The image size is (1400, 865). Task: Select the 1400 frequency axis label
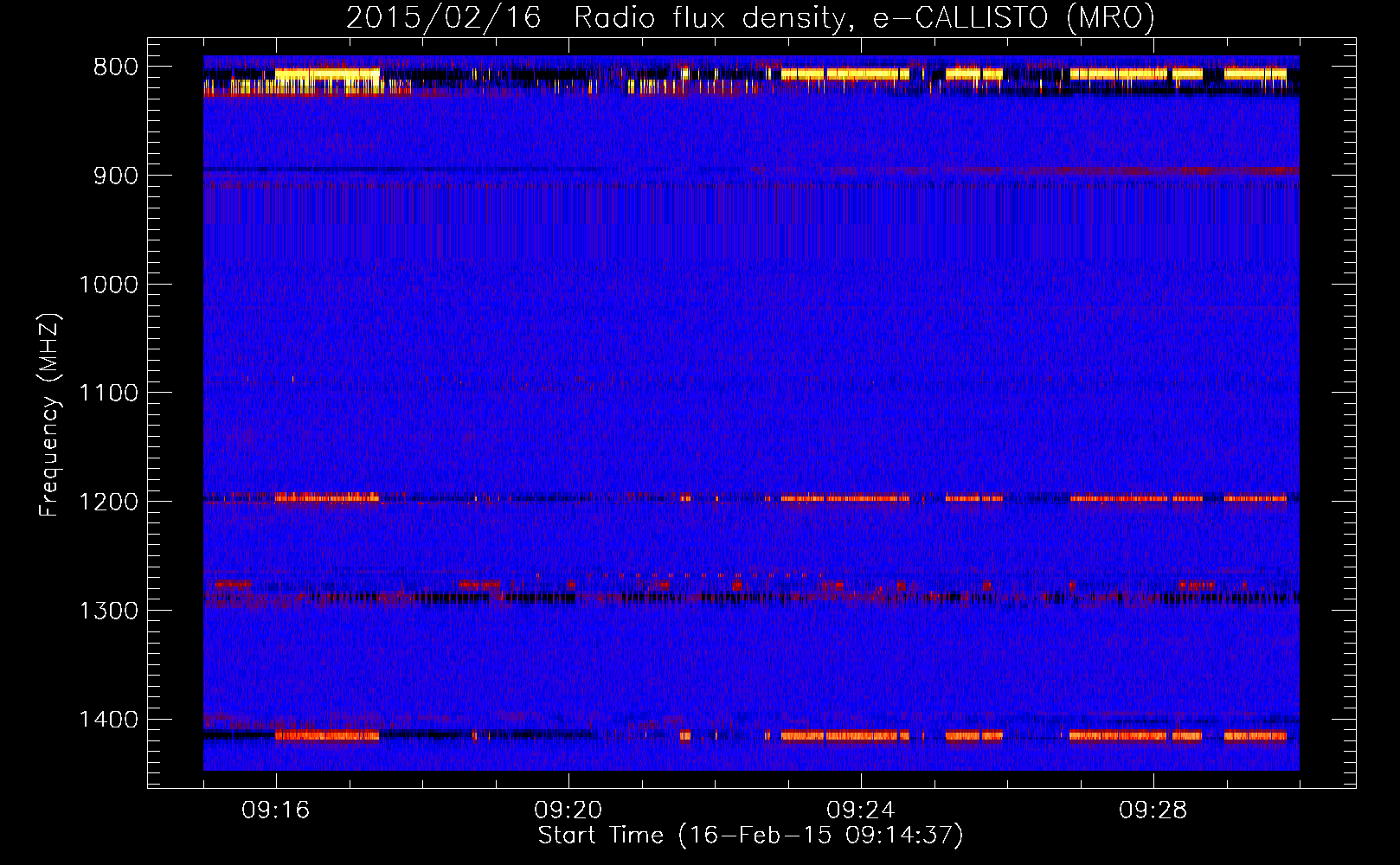point(108,720)
